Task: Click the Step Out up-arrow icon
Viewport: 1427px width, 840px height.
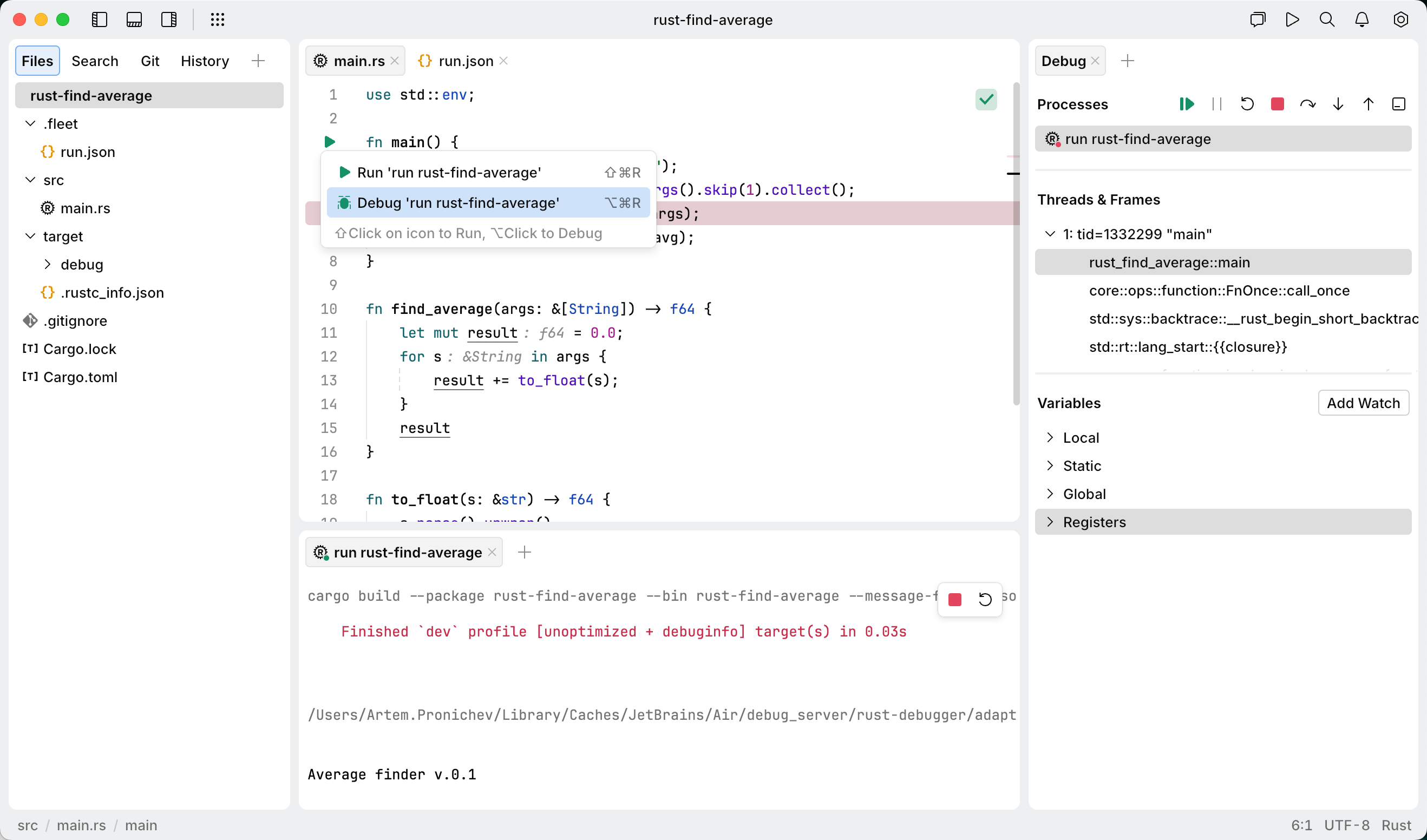Action: point(1369,103)
